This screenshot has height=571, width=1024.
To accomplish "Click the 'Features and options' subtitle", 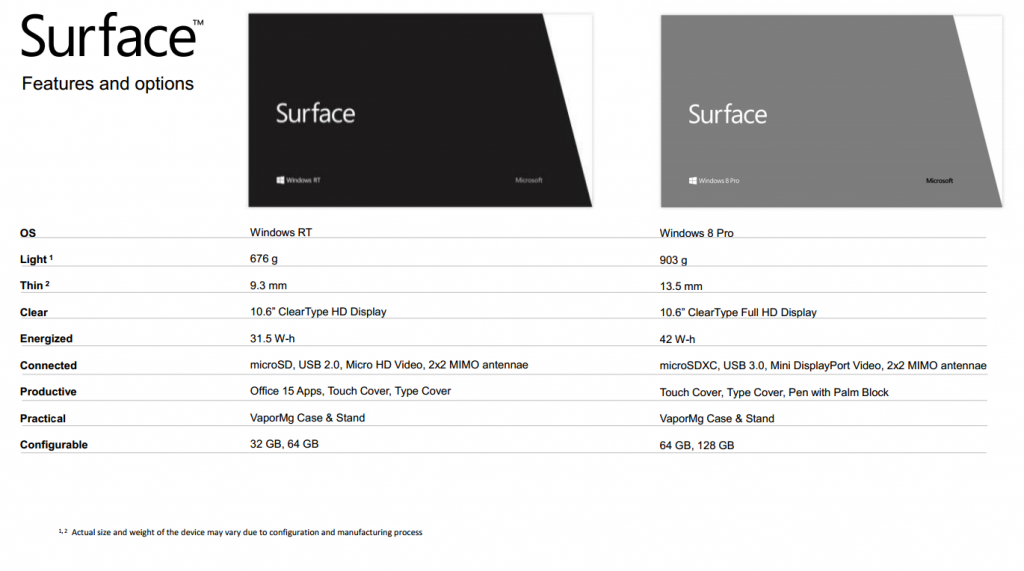I will point(108,84).
